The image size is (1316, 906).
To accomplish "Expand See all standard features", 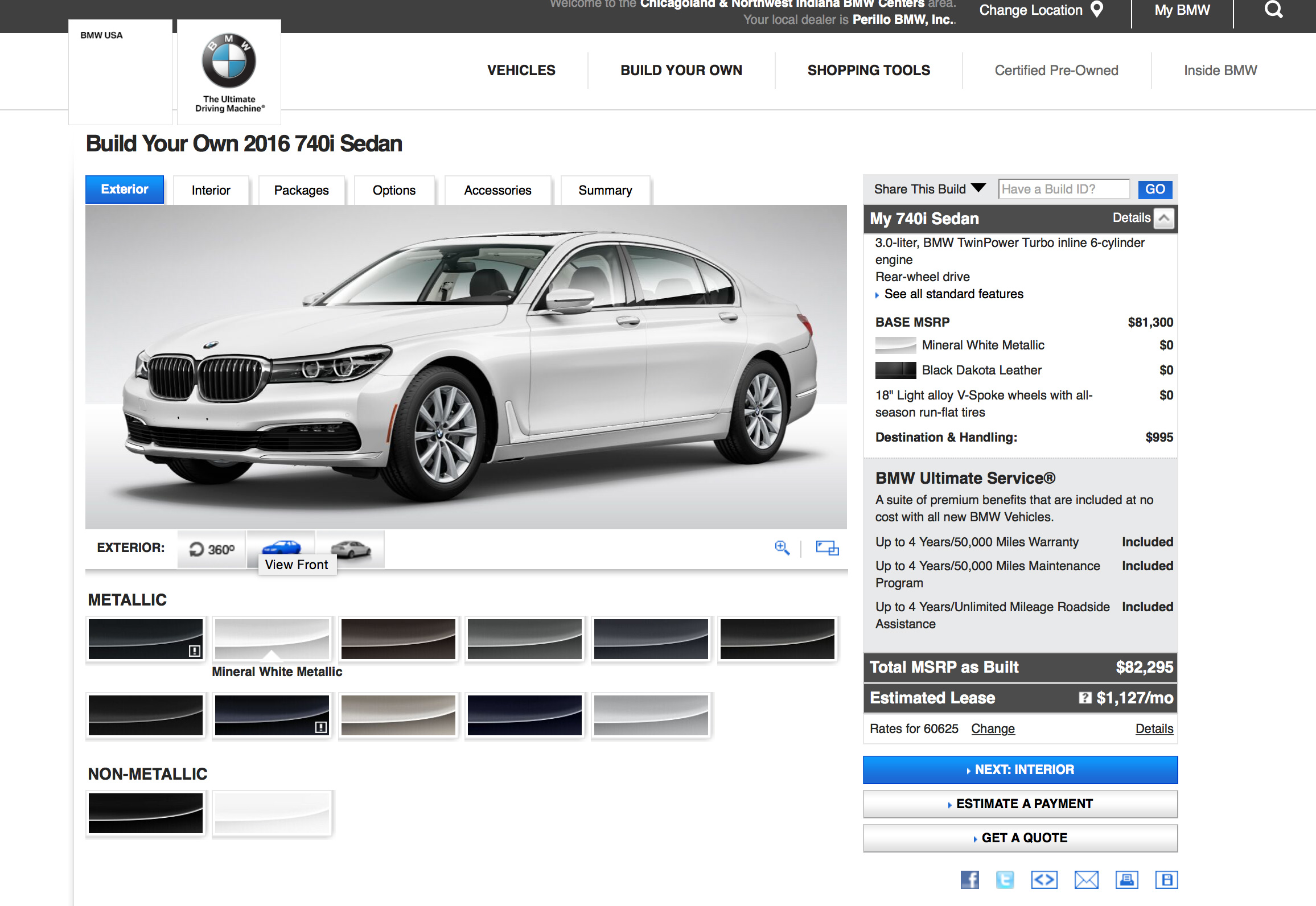I will coord(953,294).
